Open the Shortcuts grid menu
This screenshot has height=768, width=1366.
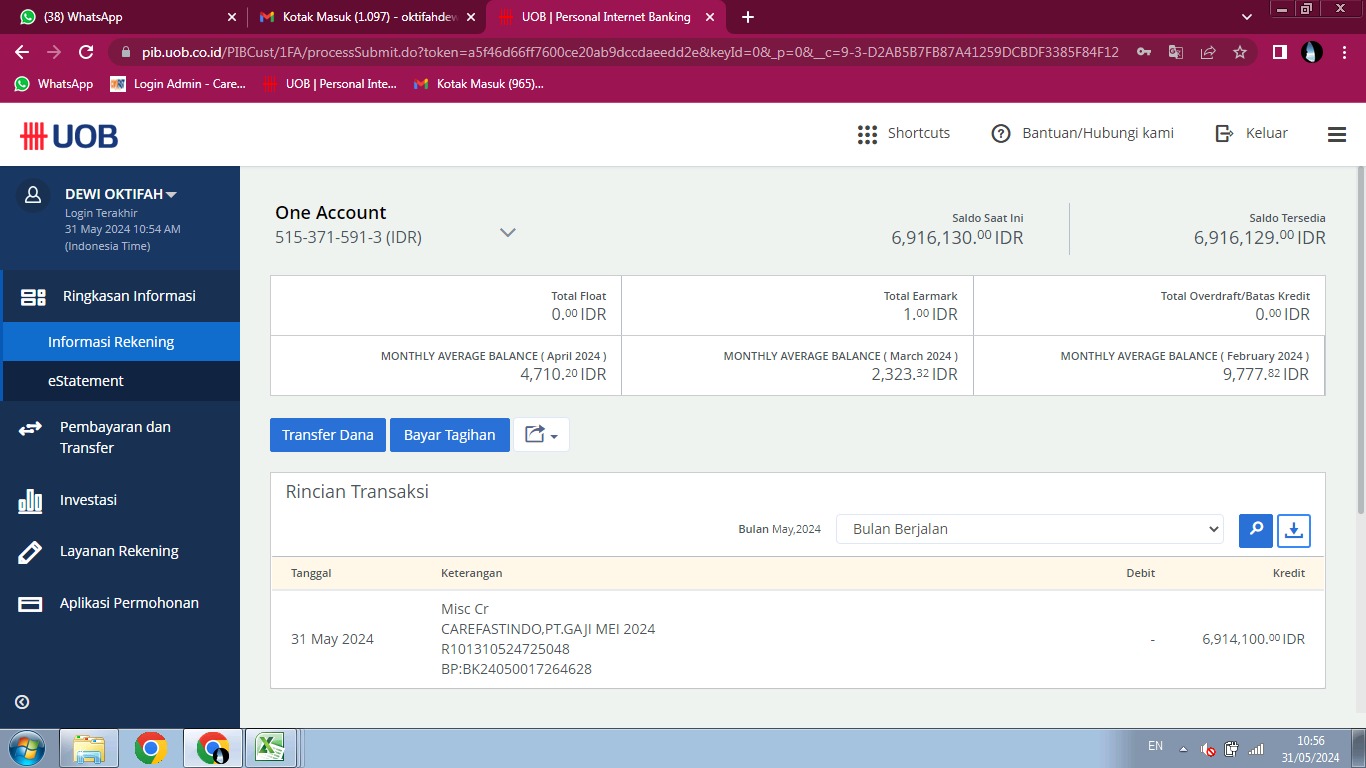pyautogui.click(x=904, y=134)
